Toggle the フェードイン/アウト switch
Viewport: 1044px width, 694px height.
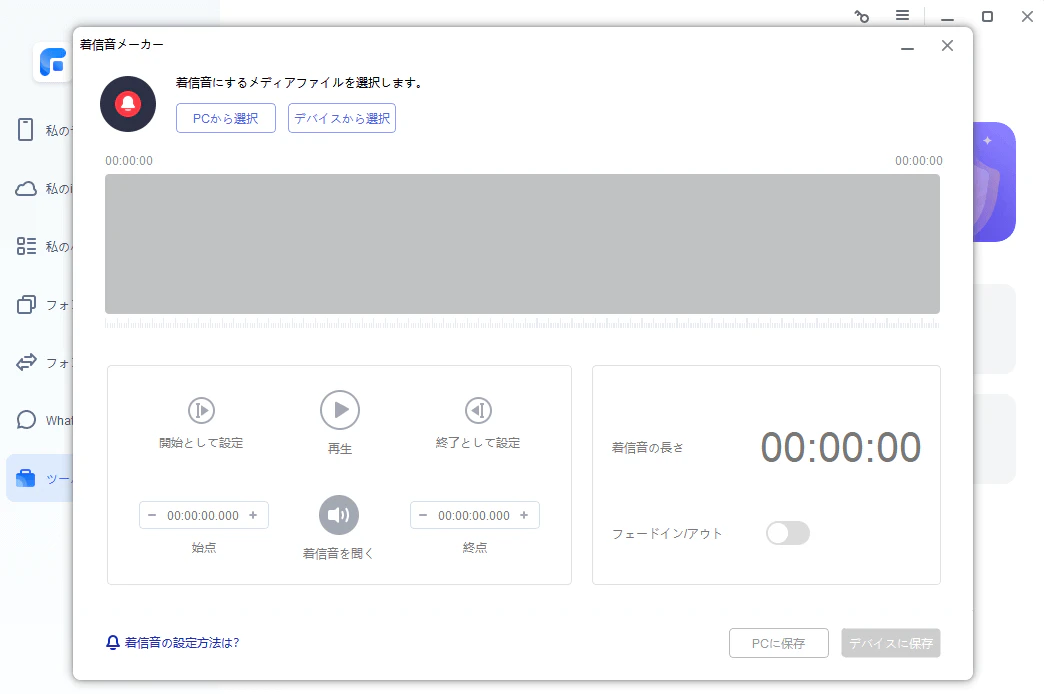coord(788,533)
